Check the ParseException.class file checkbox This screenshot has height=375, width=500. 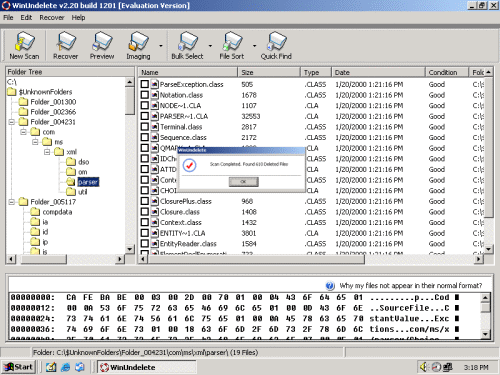(144, 84)
